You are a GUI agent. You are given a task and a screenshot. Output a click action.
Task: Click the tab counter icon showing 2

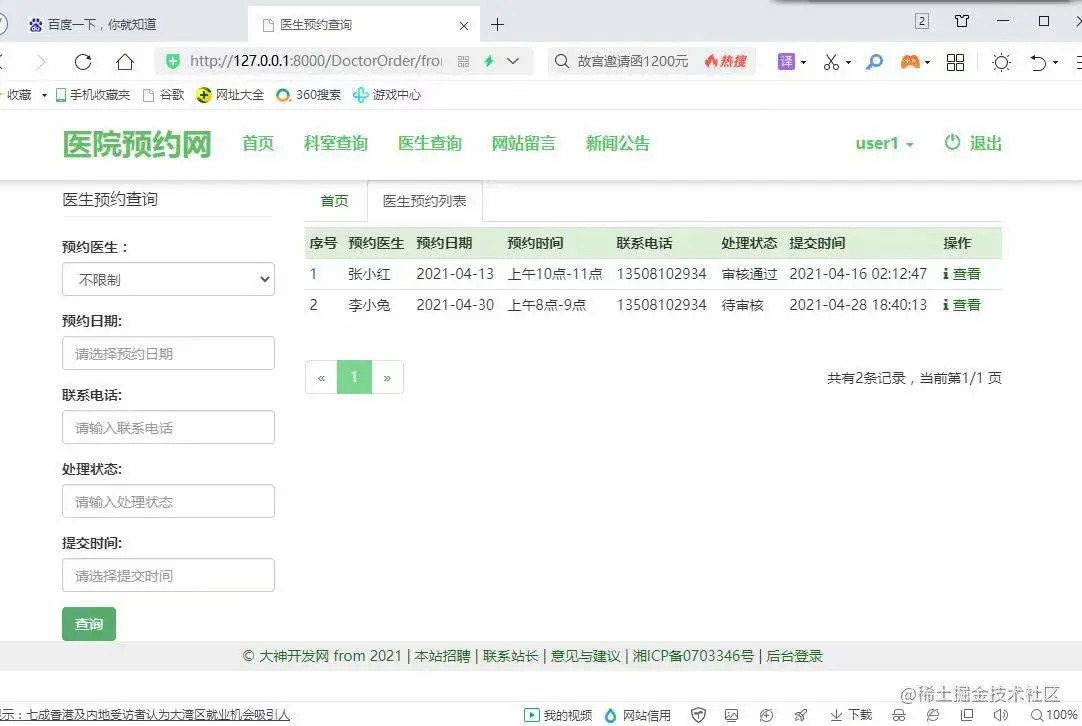(x=922, y=21)
